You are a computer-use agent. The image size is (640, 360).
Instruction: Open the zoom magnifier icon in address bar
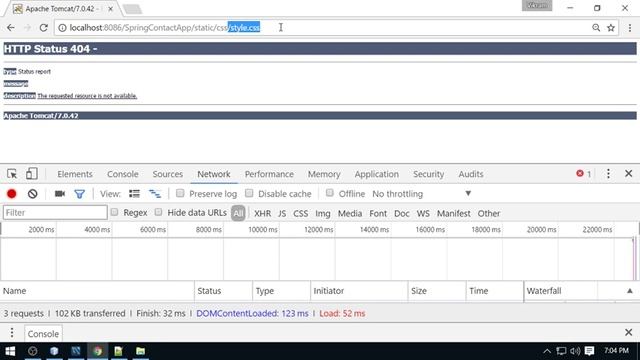[596, 28]
